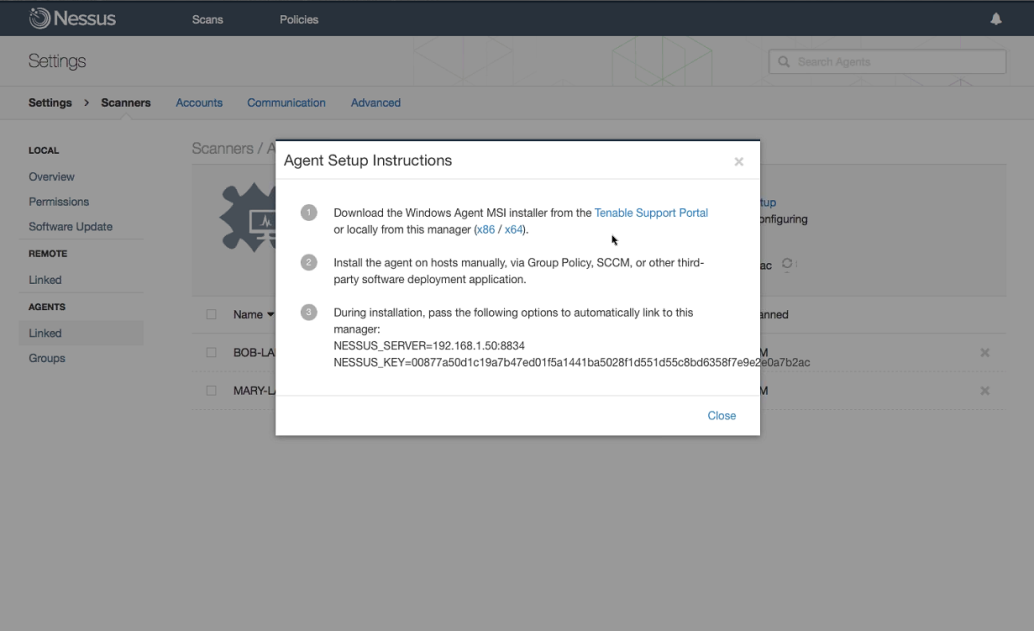Click the MARY-L agent name
1034x631 pixels.
point(254,391)
